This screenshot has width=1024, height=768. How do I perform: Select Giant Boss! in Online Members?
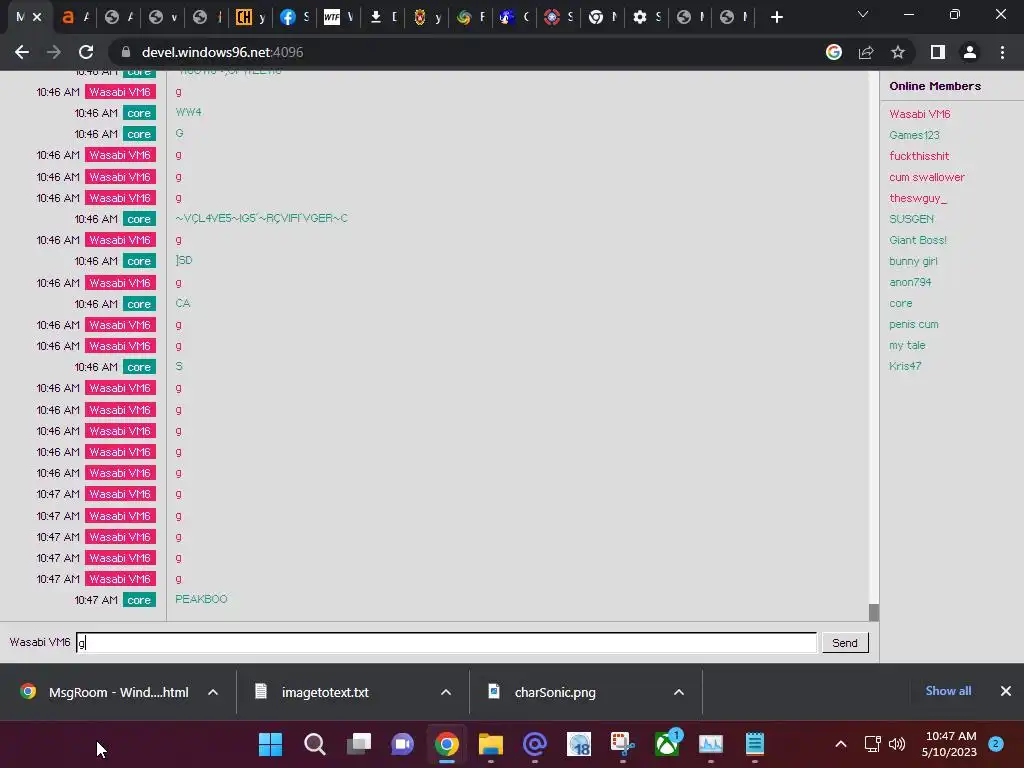918,240
